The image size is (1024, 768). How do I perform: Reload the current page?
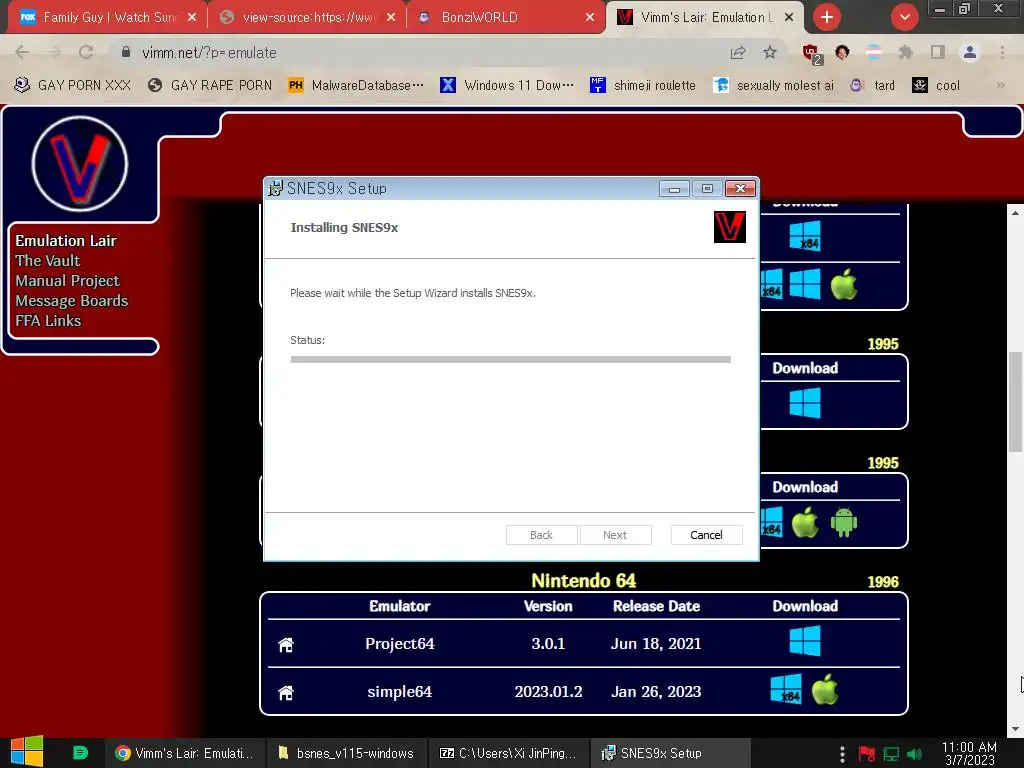click(x=86, y=52)
